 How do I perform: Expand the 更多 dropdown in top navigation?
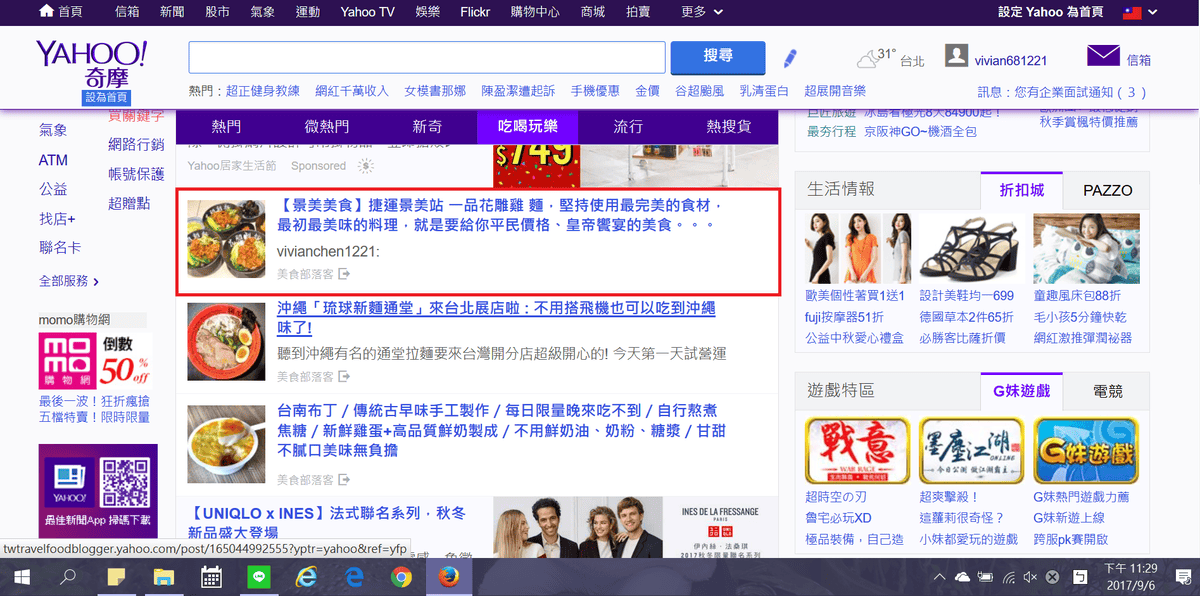(x=700, y=12)
